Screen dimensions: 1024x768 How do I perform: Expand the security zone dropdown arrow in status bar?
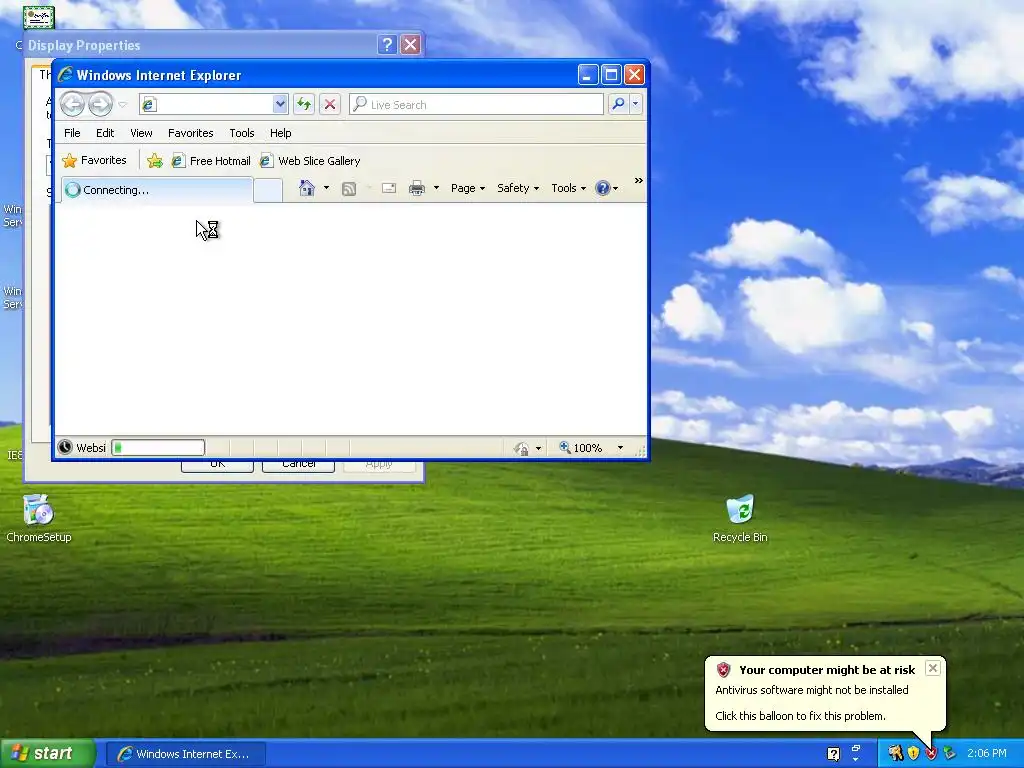pyautogui.click(x=538, y=448)
